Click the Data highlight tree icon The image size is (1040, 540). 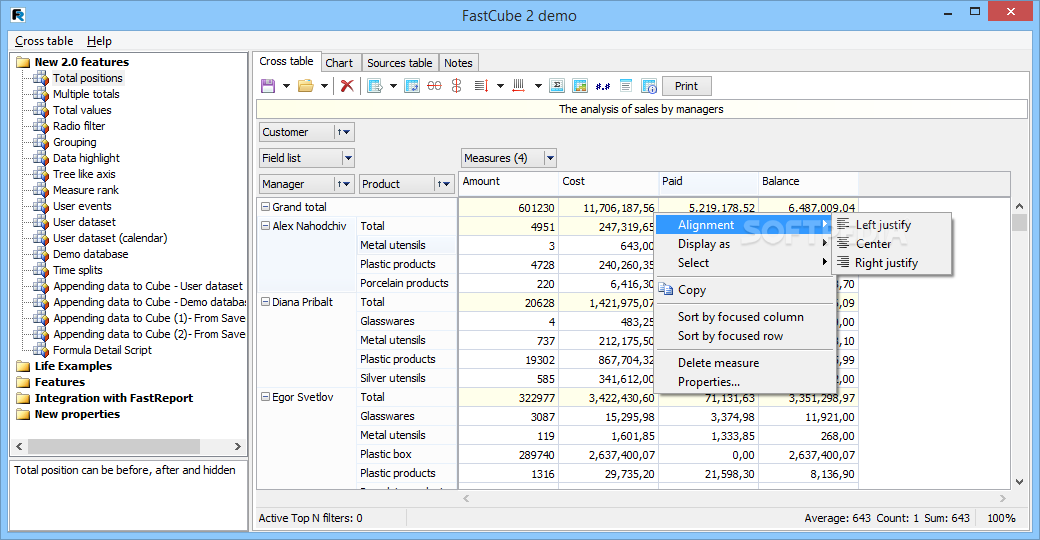[x=40, y=158]
